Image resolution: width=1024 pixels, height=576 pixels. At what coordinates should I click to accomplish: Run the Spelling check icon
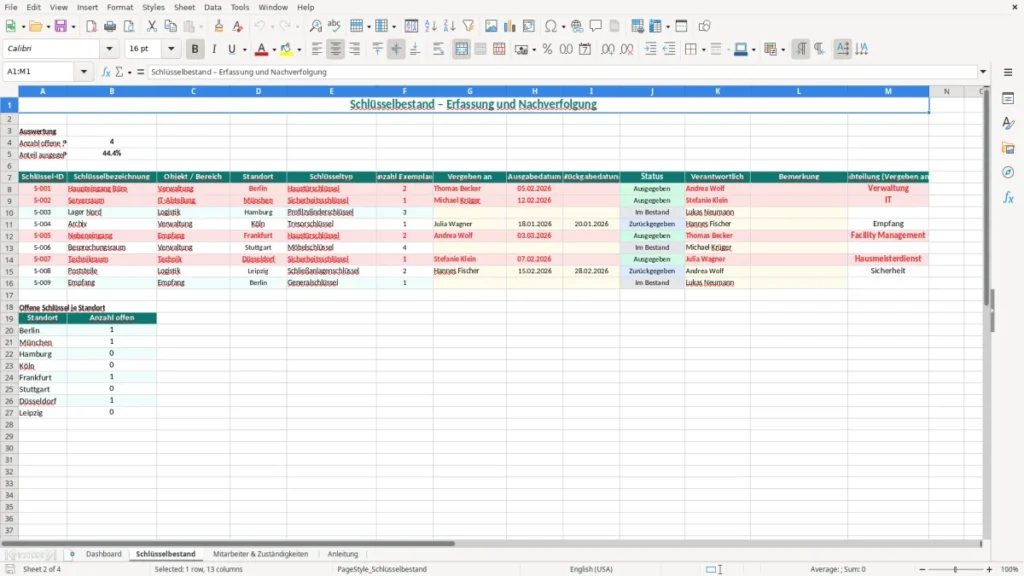tap(334, 26)
